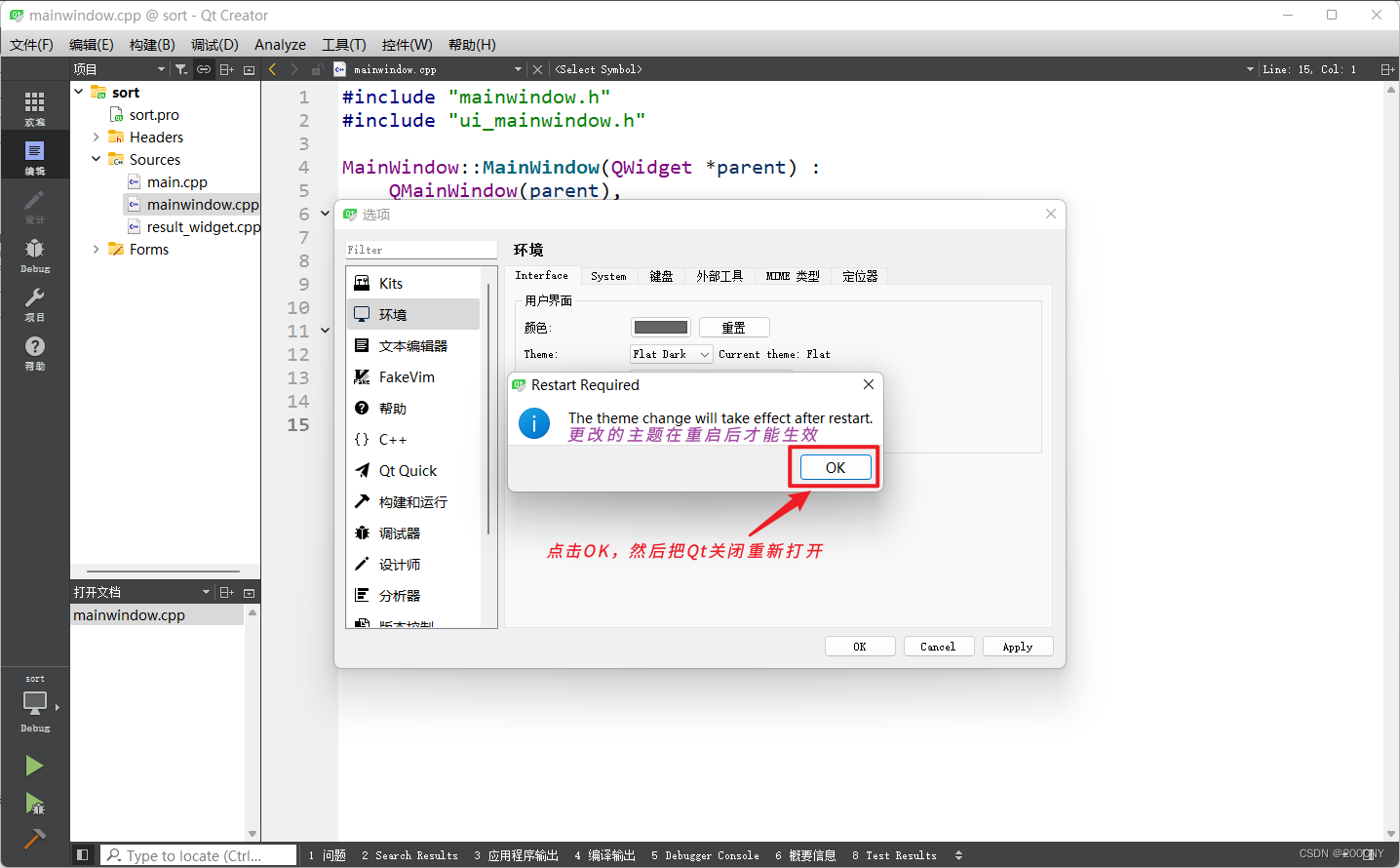Expand the Forms folder
The width and height of the screenshot is (1400, 868).
point(96,249)
